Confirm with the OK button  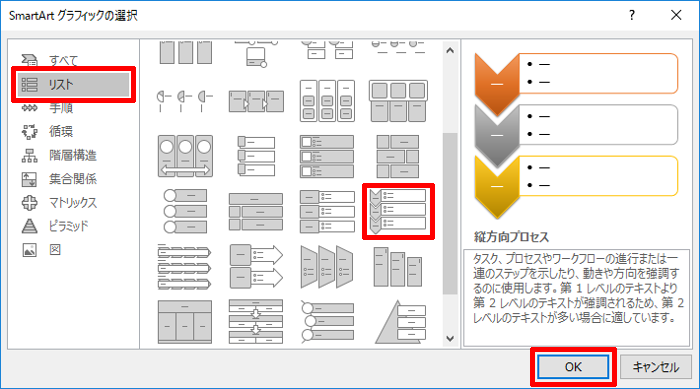[x=573, y=367]
